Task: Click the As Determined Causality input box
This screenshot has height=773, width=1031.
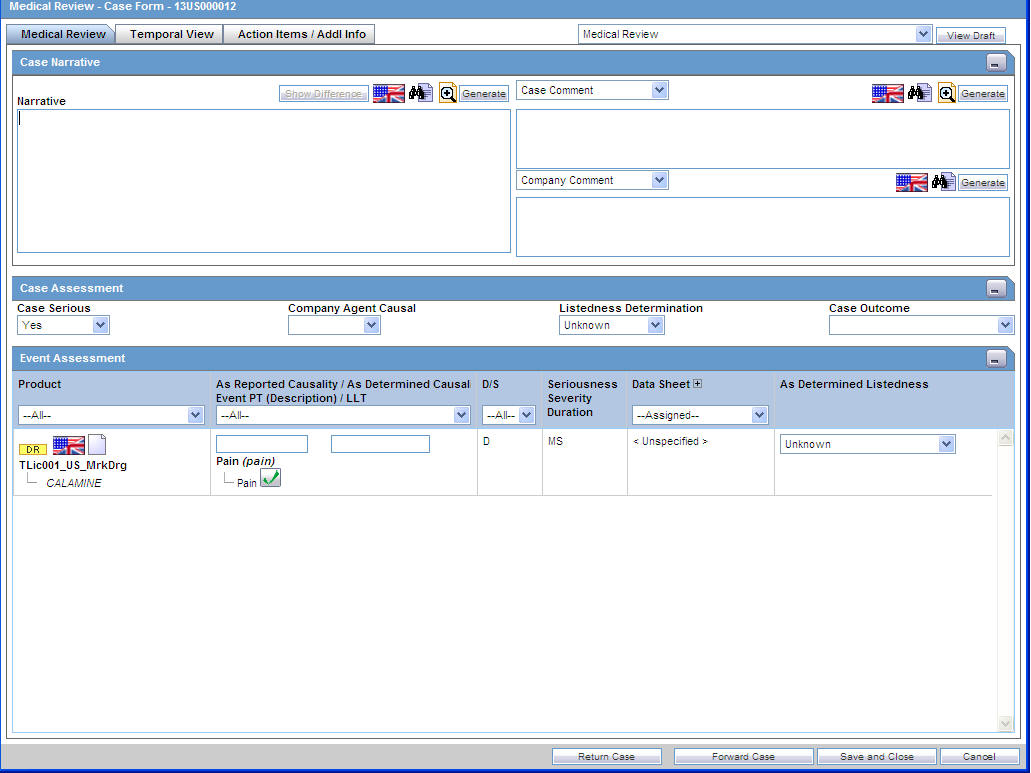Action: click(380, 444)
